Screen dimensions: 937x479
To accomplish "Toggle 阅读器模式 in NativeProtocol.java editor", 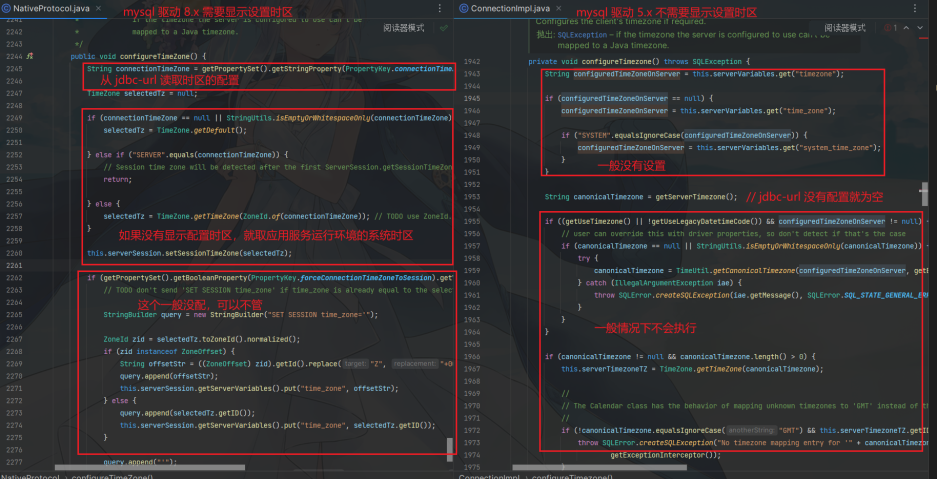I will 404,28.
